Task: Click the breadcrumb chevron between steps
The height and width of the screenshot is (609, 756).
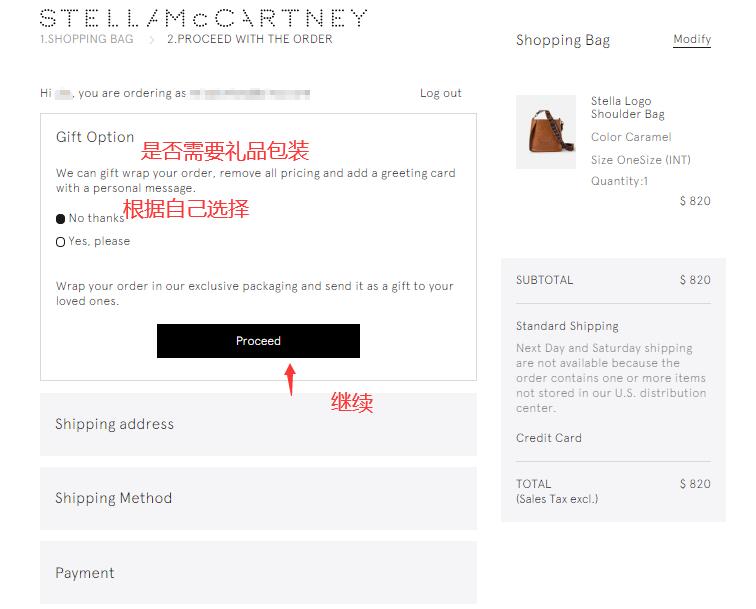Action: pyautogui.click(x=151, y=40)
